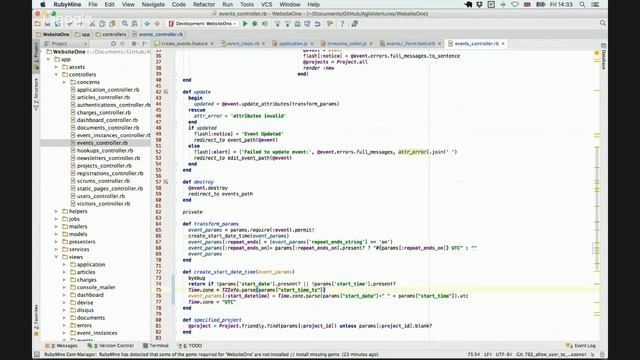Open macOS Spotlight search in menu bar

click(582, 4)
